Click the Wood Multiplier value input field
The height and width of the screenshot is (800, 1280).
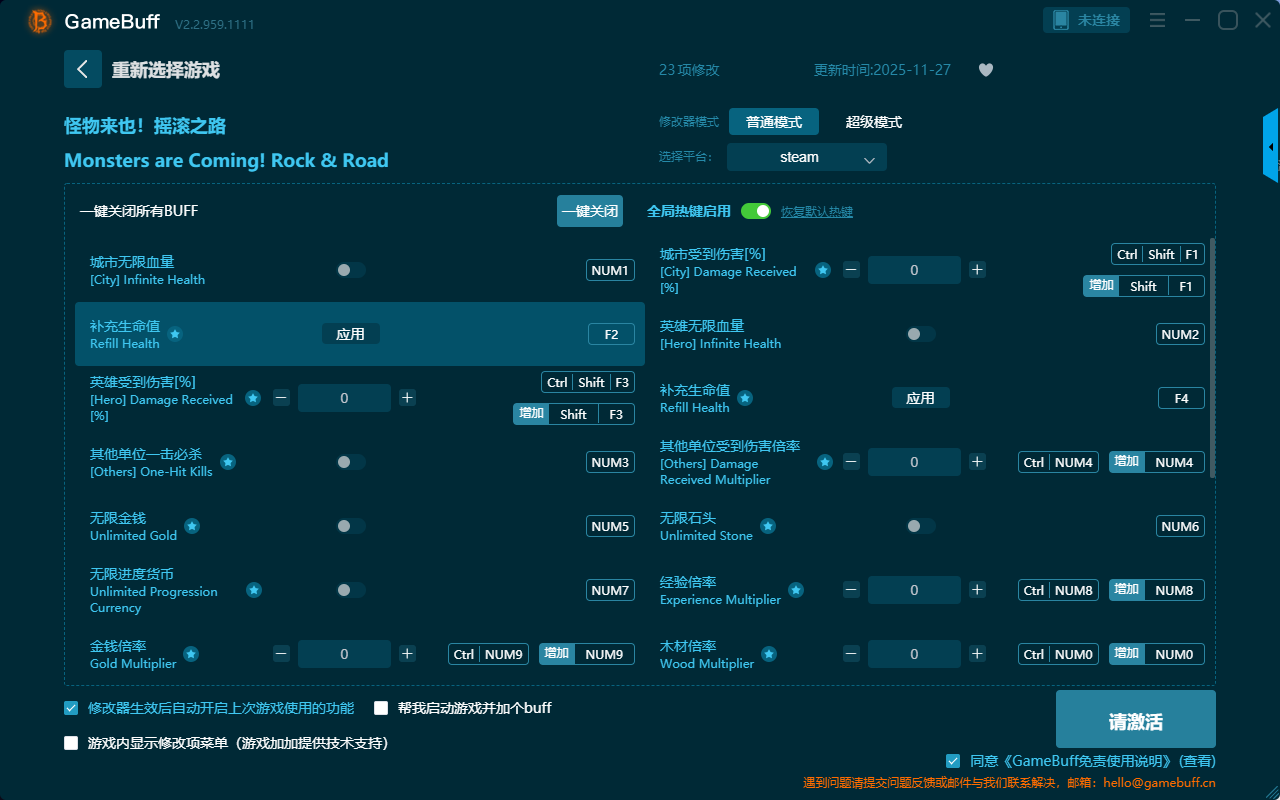pos(914,654)
